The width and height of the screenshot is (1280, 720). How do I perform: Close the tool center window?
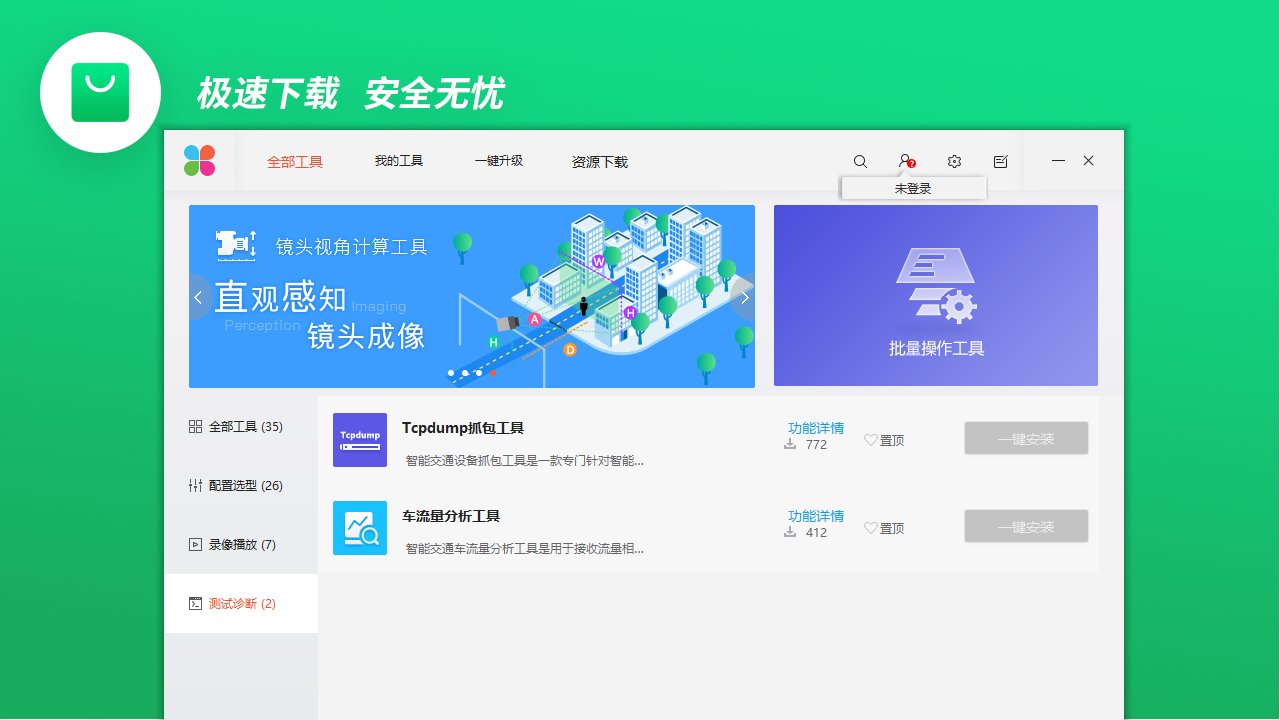(1089, 161)
